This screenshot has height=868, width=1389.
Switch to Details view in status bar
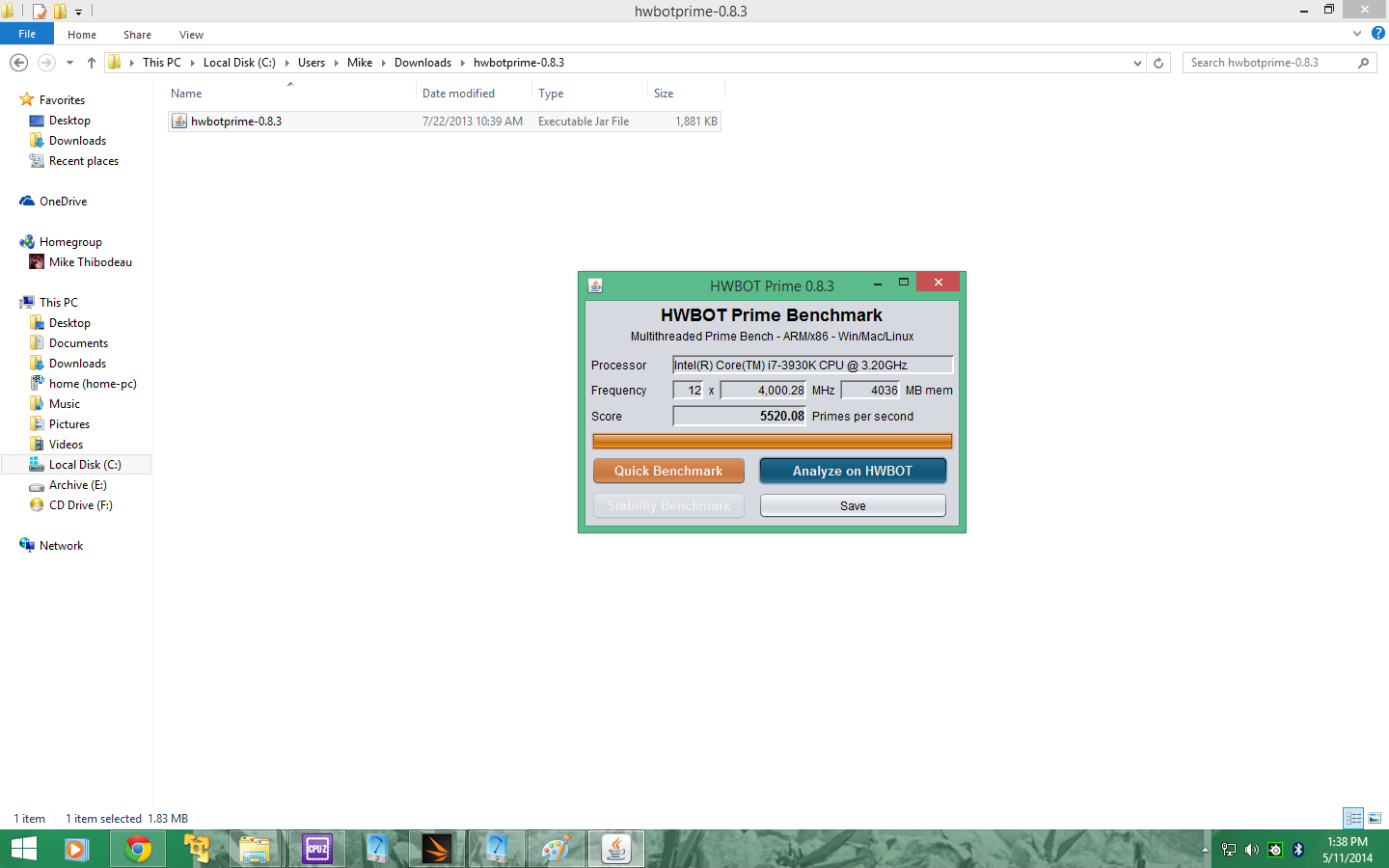tap(1353, 818)
